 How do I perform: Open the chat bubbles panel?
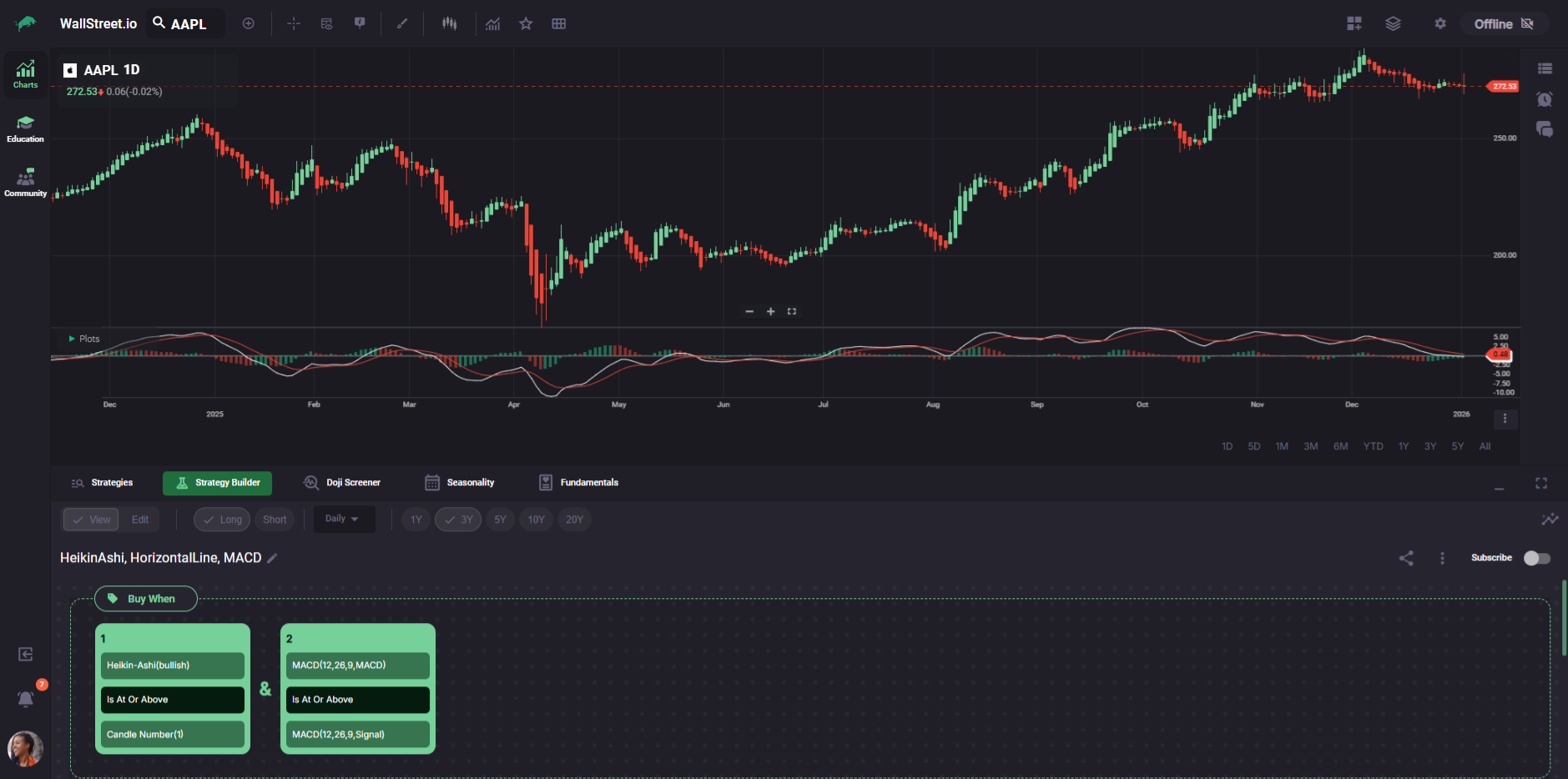tap(1545, 129)
